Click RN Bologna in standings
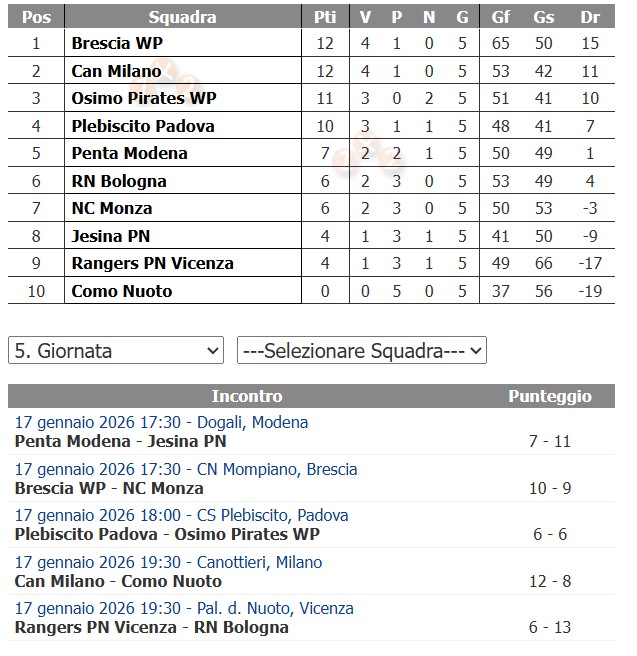This screenshot has height=656, width=637. 119,181
